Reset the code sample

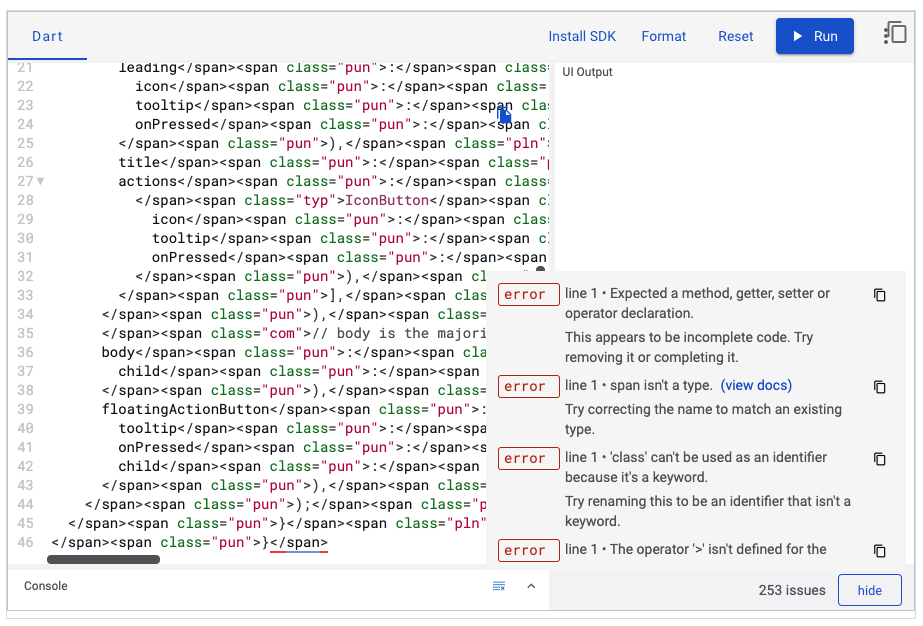pyautogui.click(x=735, y=37)
